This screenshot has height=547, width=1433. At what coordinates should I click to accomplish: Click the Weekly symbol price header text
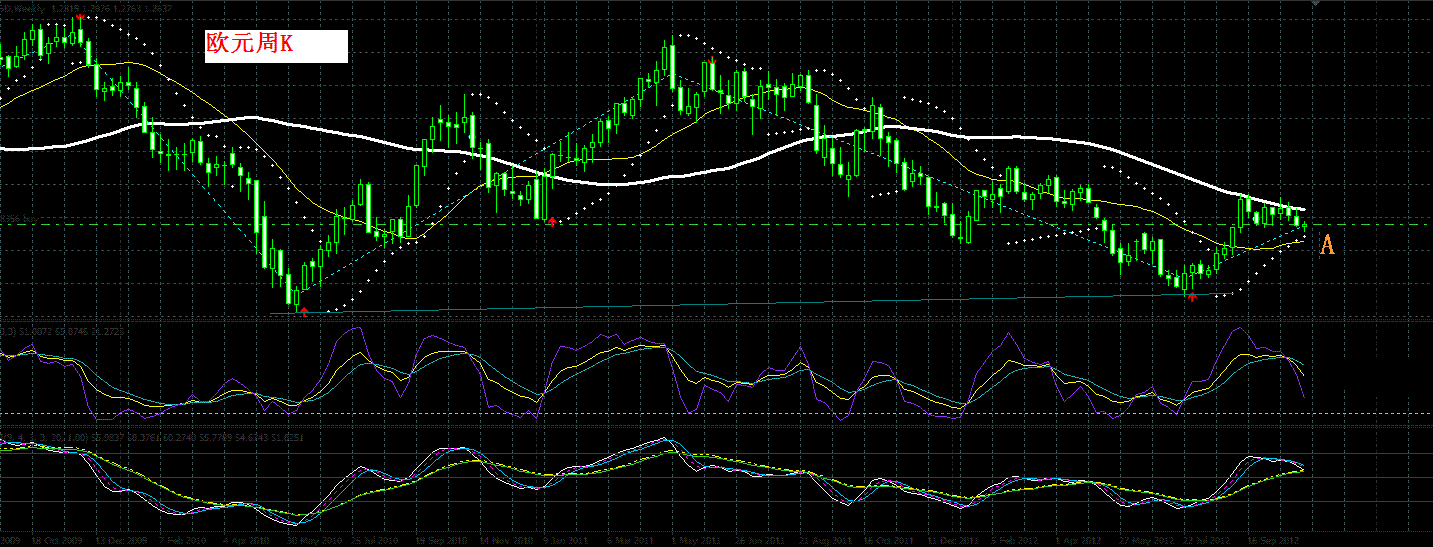pyautogui.click(x=86, y=7)
